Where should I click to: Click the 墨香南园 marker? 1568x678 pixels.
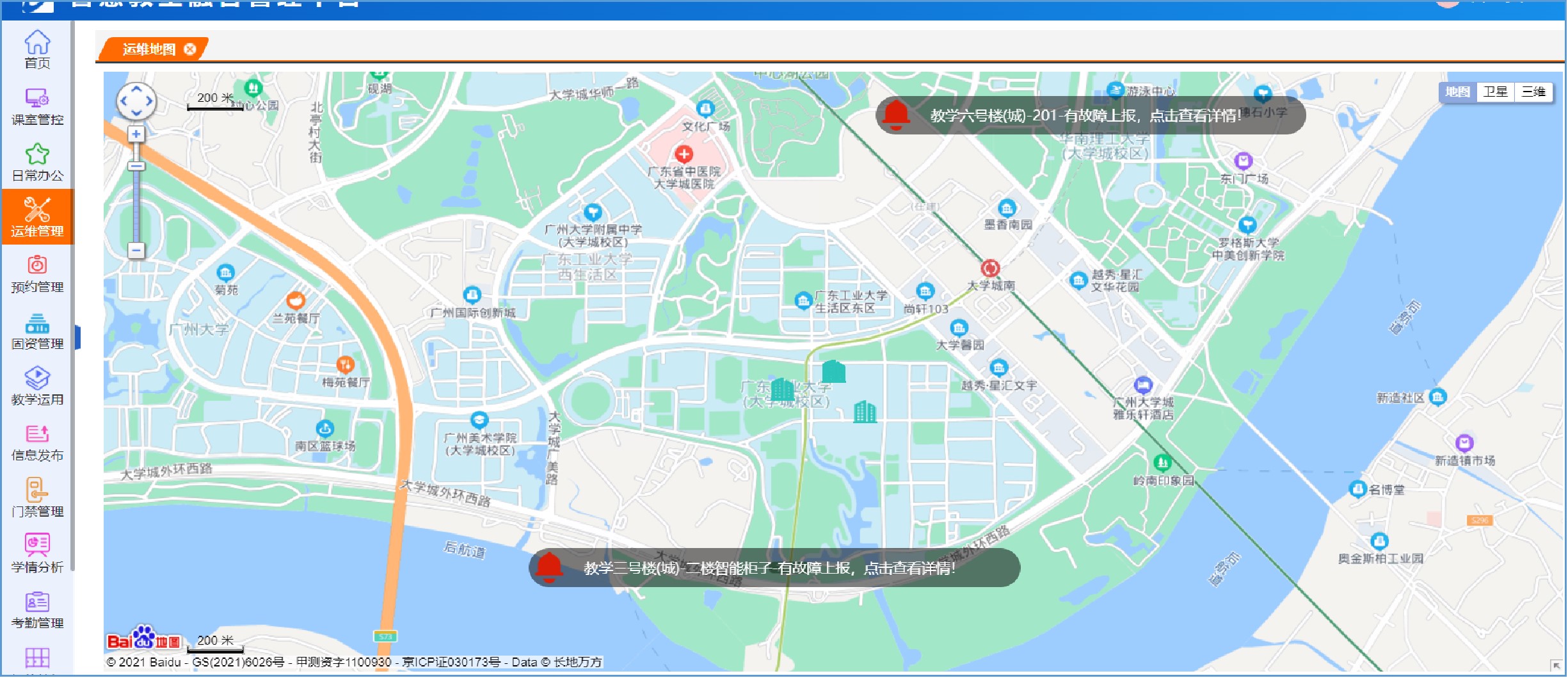(1007, 207)
